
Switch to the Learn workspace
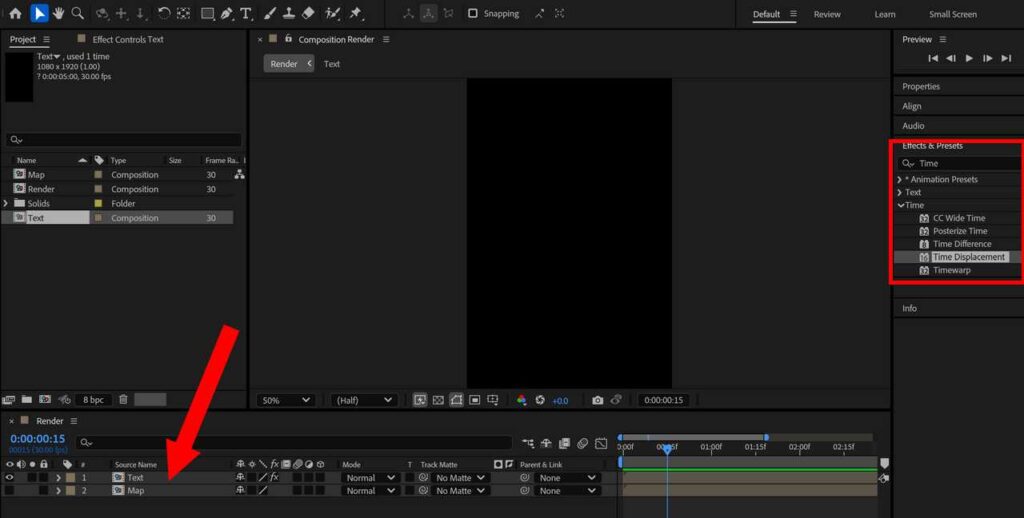885,14
